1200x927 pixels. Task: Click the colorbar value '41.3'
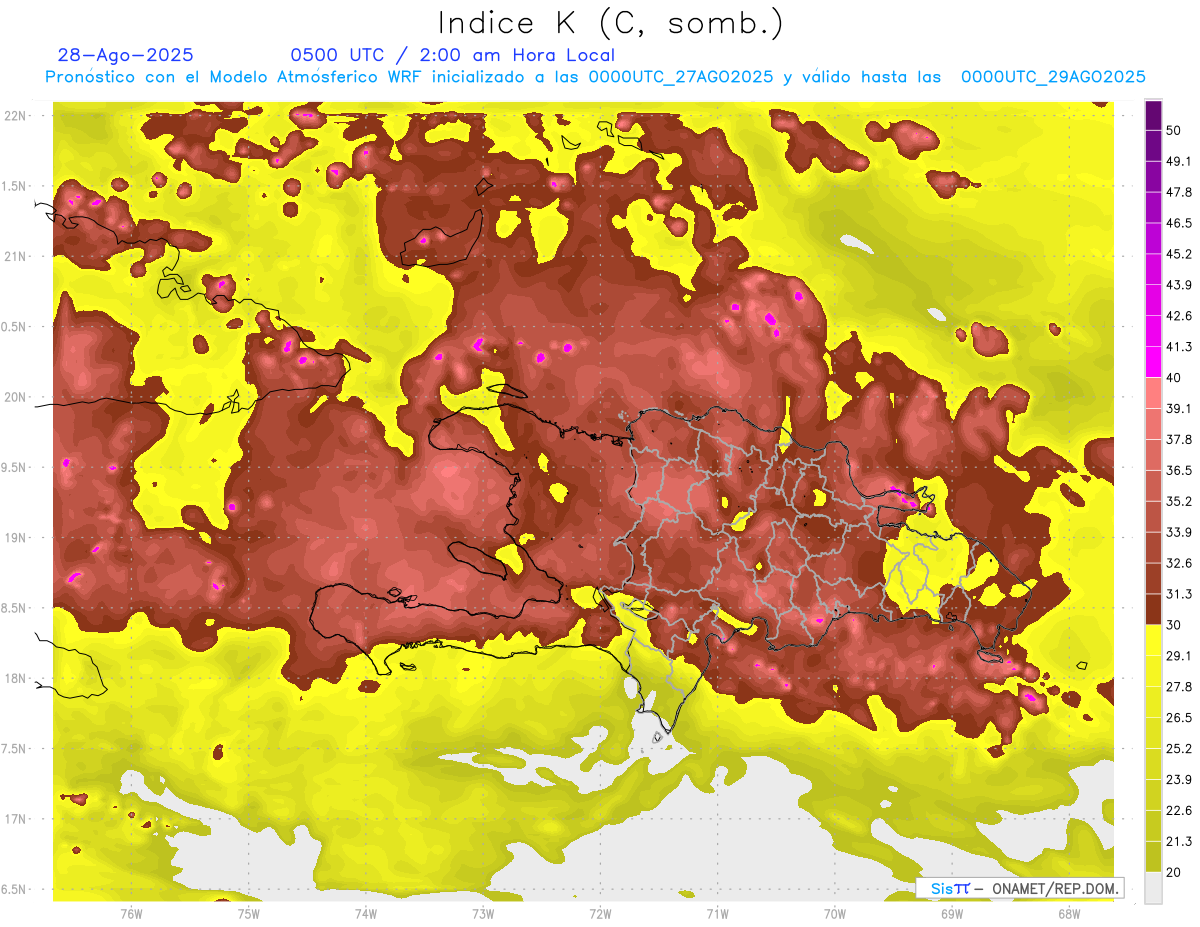(1178, 347)
